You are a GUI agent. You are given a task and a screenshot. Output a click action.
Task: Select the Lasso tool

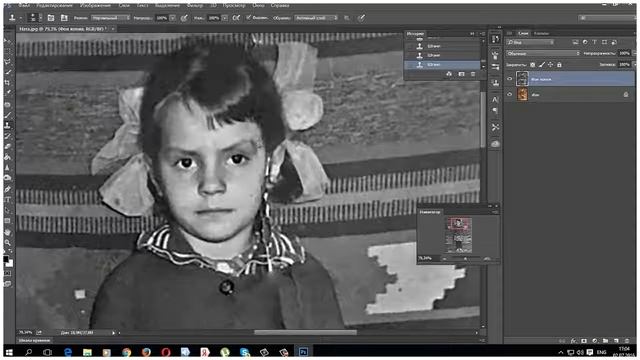point(7,62)
